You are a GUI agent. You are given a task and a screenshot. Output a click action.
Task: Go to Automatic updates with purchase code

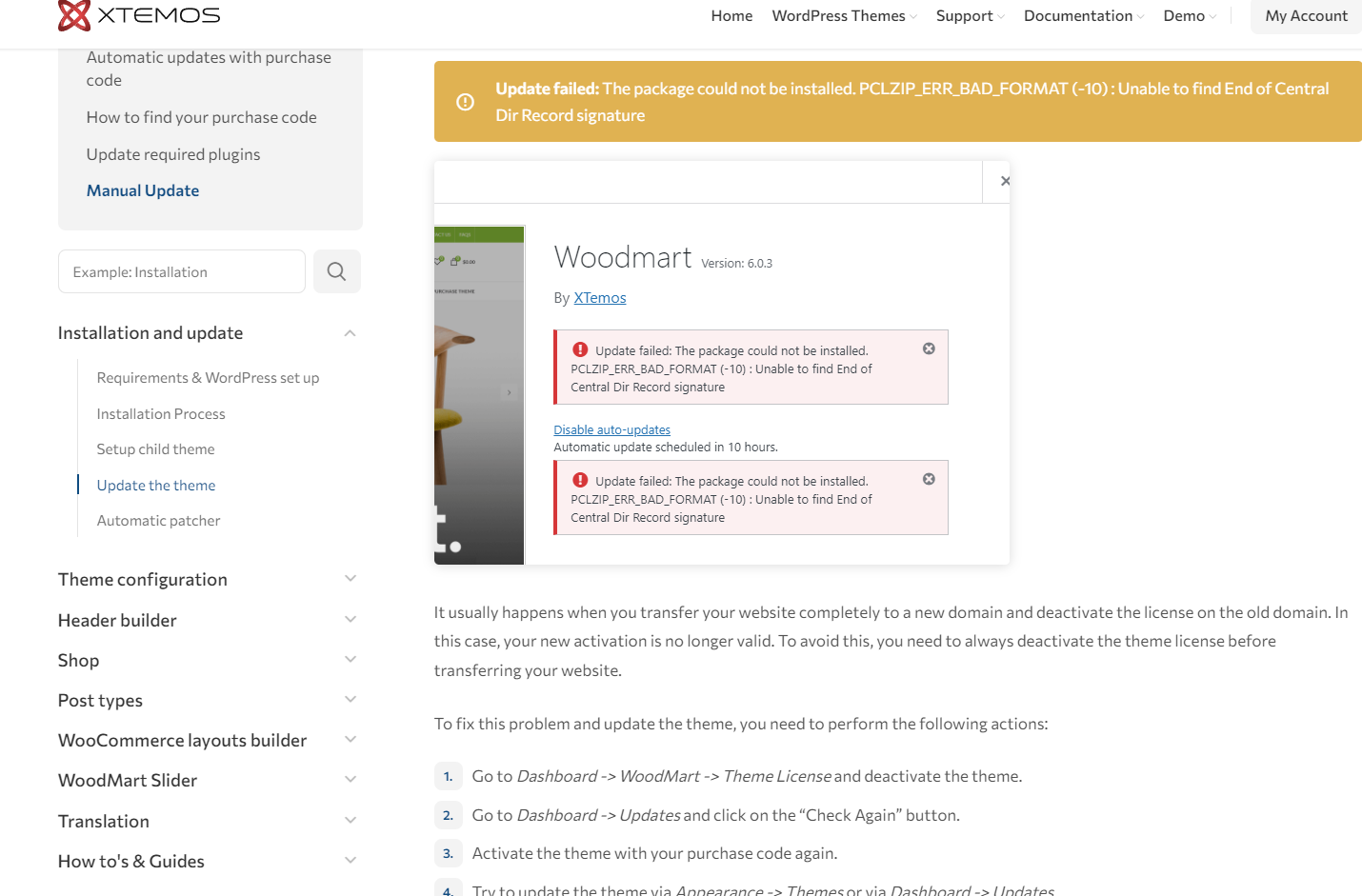209,69
